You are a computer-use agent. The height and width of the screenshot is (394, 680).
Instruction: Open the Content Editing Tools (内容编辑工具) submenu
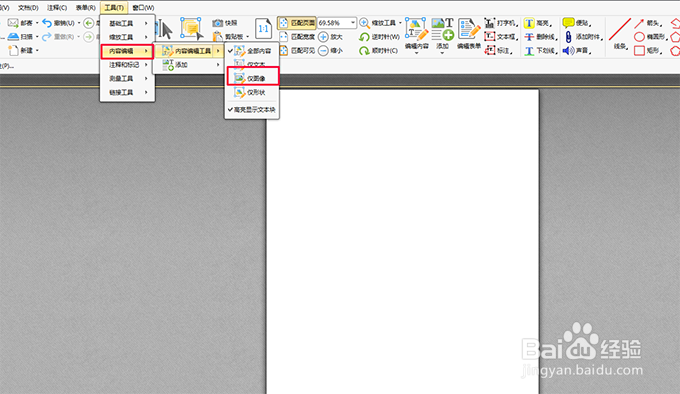click(x=190, y=51)
